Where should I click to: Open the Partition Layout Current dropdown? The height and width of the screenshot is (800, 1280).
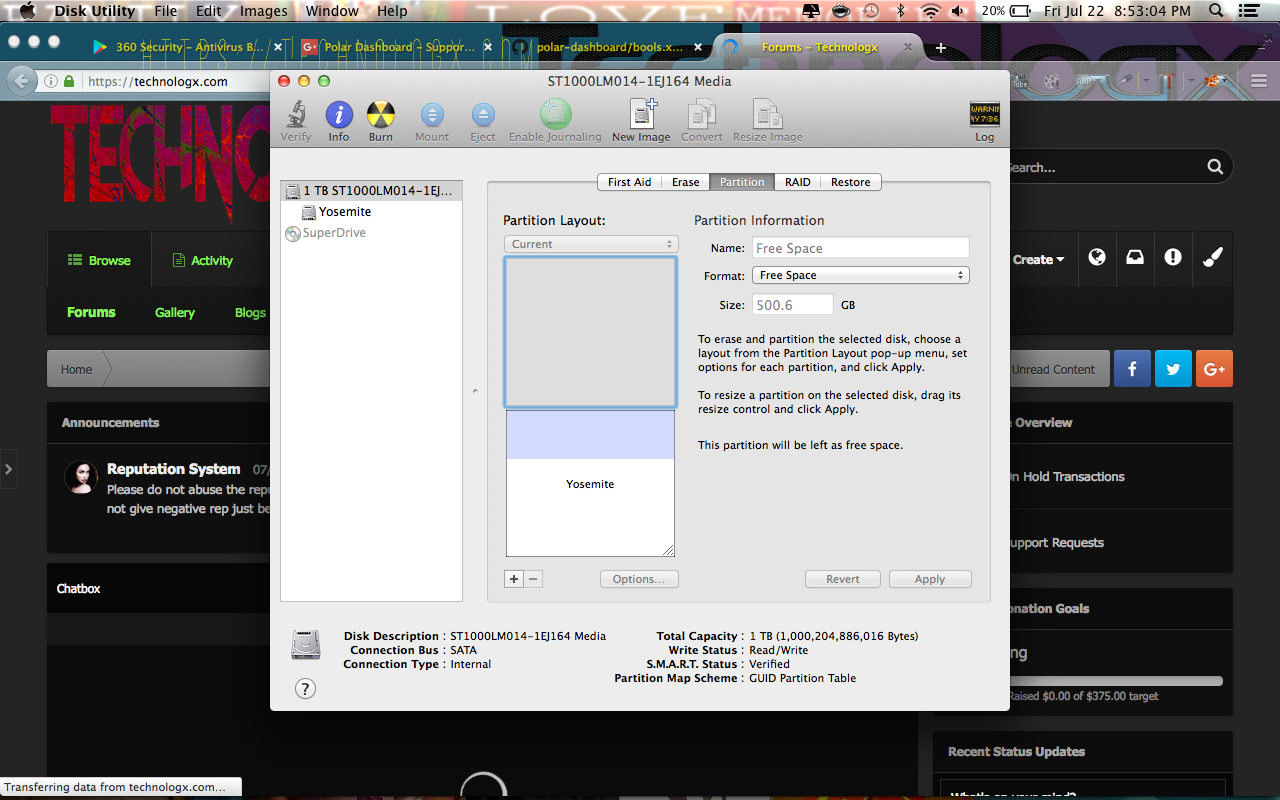(591, 244)
